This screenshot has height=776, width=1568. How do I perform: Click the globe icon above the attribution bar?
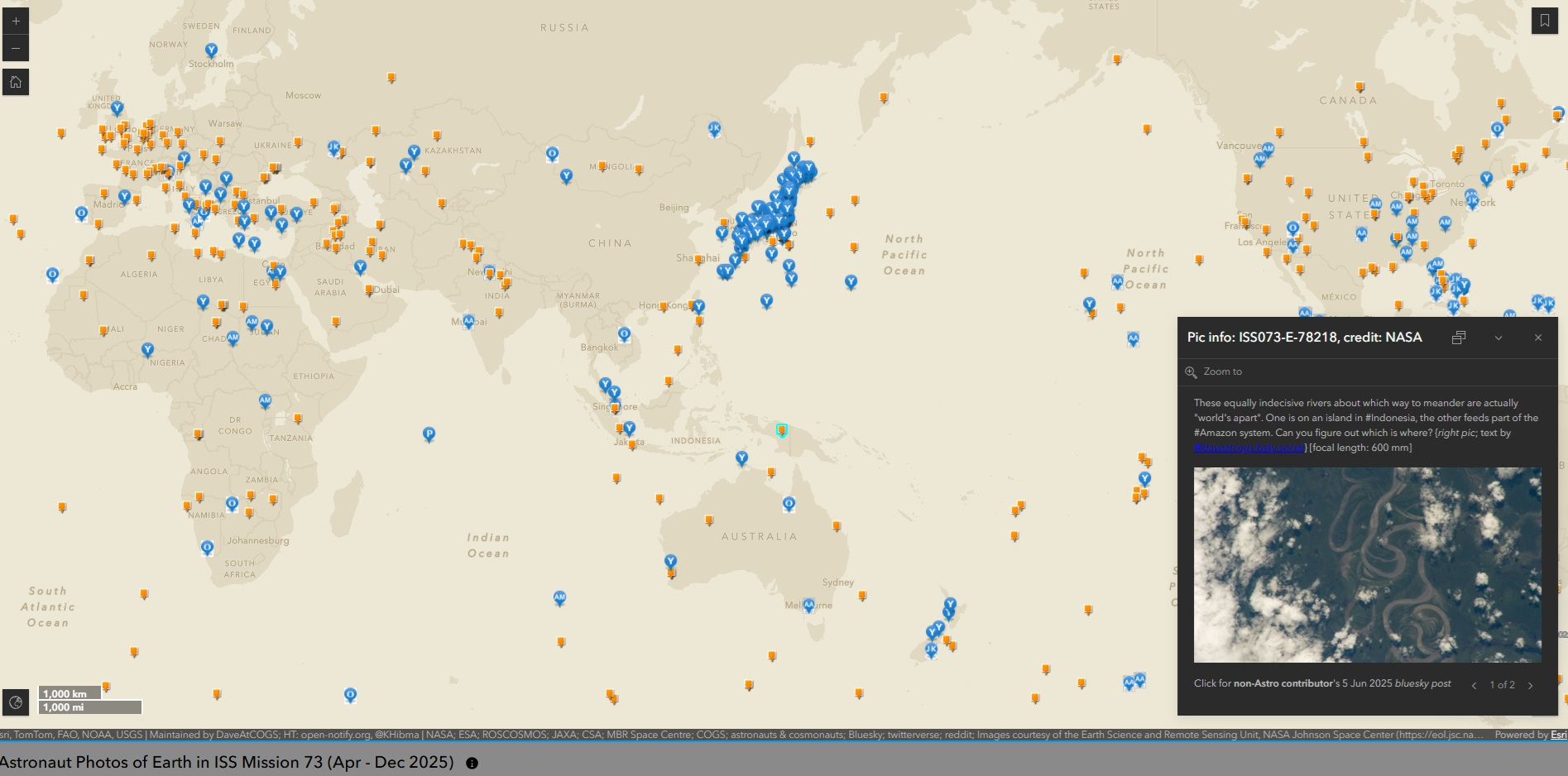click(16, 702)
